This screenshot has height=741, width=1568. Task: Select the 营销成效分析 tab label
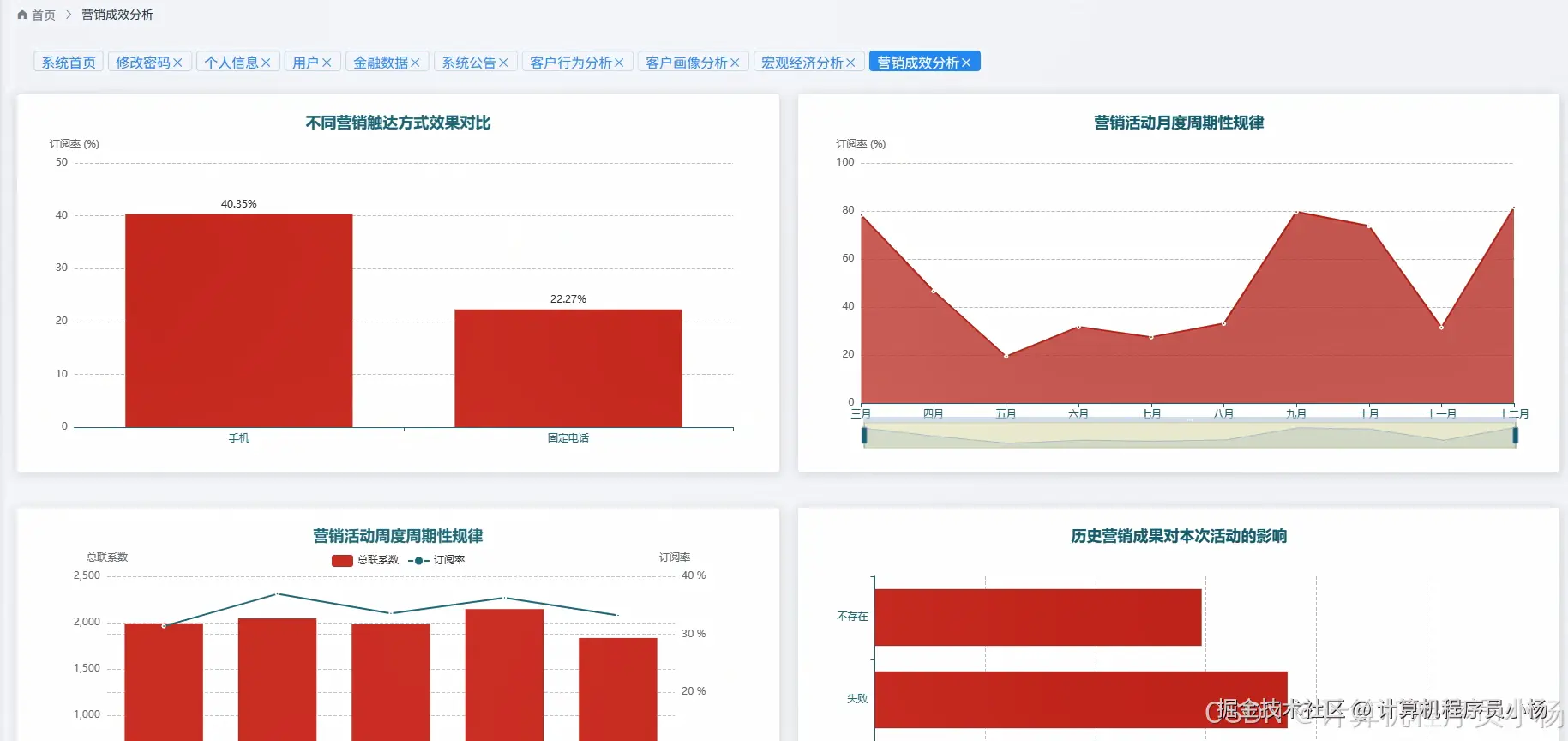pyautogui.click(x=918, y=63)
